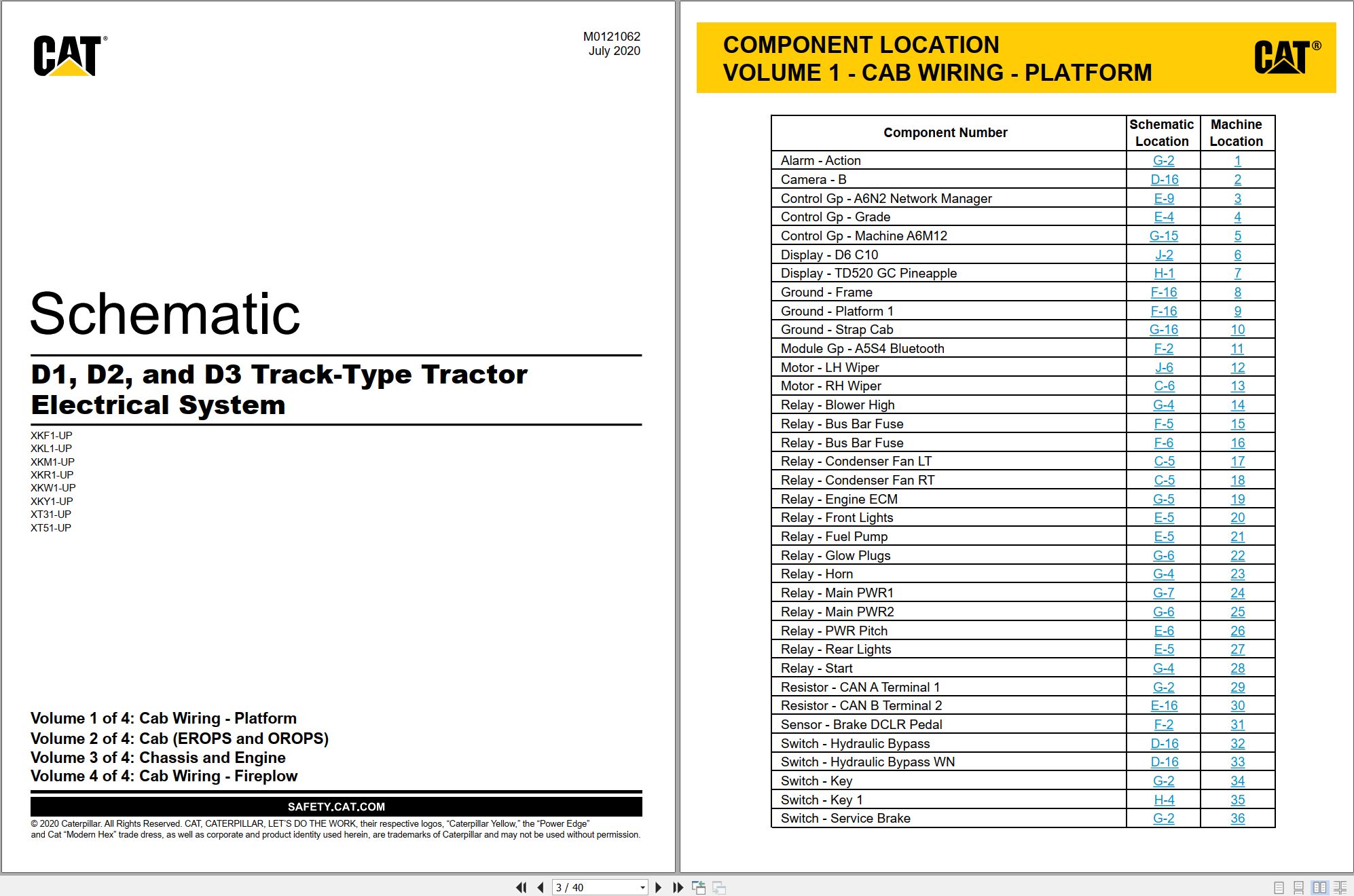Open machine location 2 for Camera - B
The width and height of the screenshot is (1354, 896).
point(1237,180)
